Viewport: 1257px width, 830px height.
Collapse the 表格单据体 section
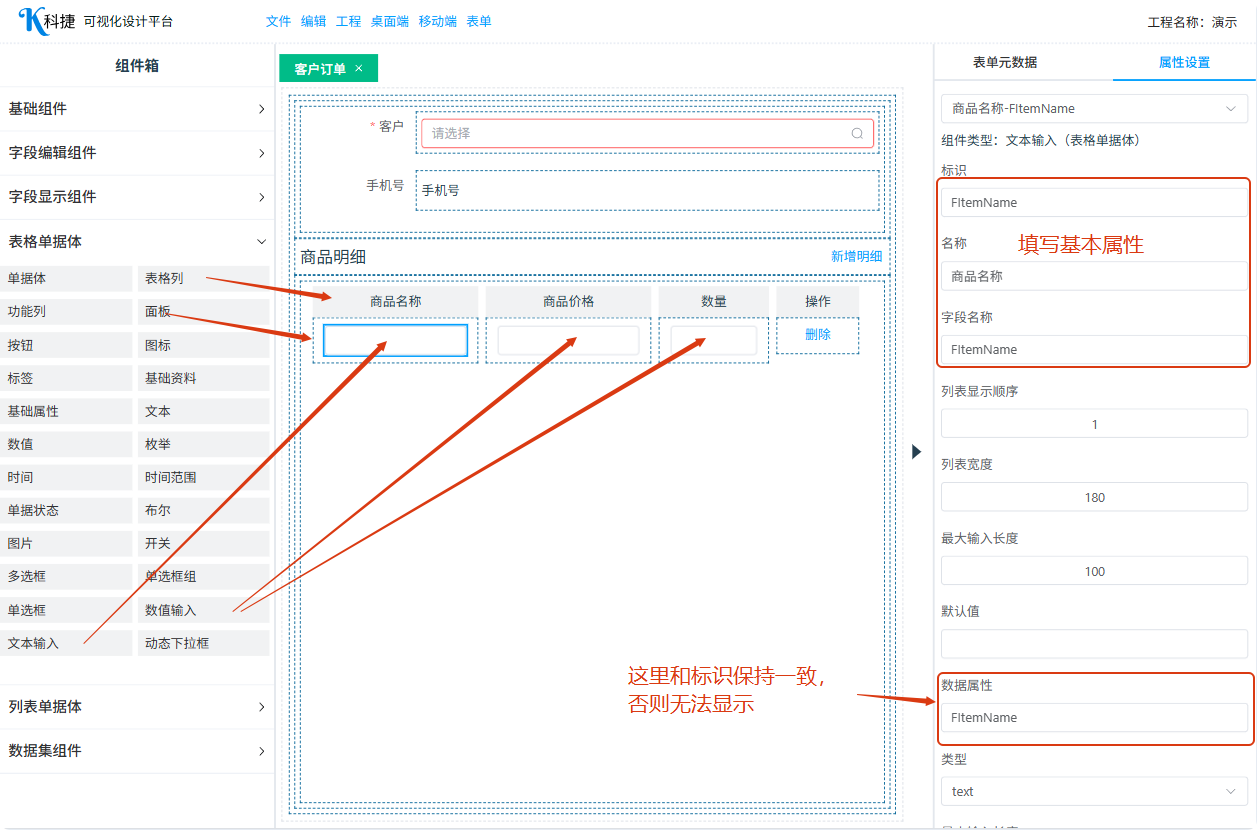[136, 241]
